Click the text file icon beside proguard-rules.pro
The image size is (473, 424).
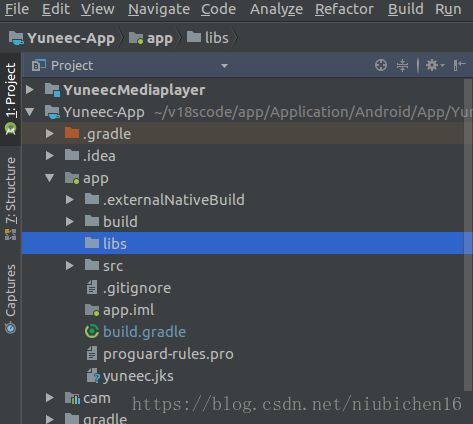pos(92,353)
